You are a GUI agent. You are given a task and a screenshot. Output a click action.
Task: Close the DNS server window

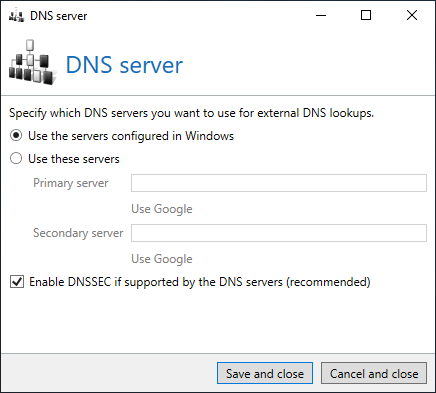[x=412, y=15]
